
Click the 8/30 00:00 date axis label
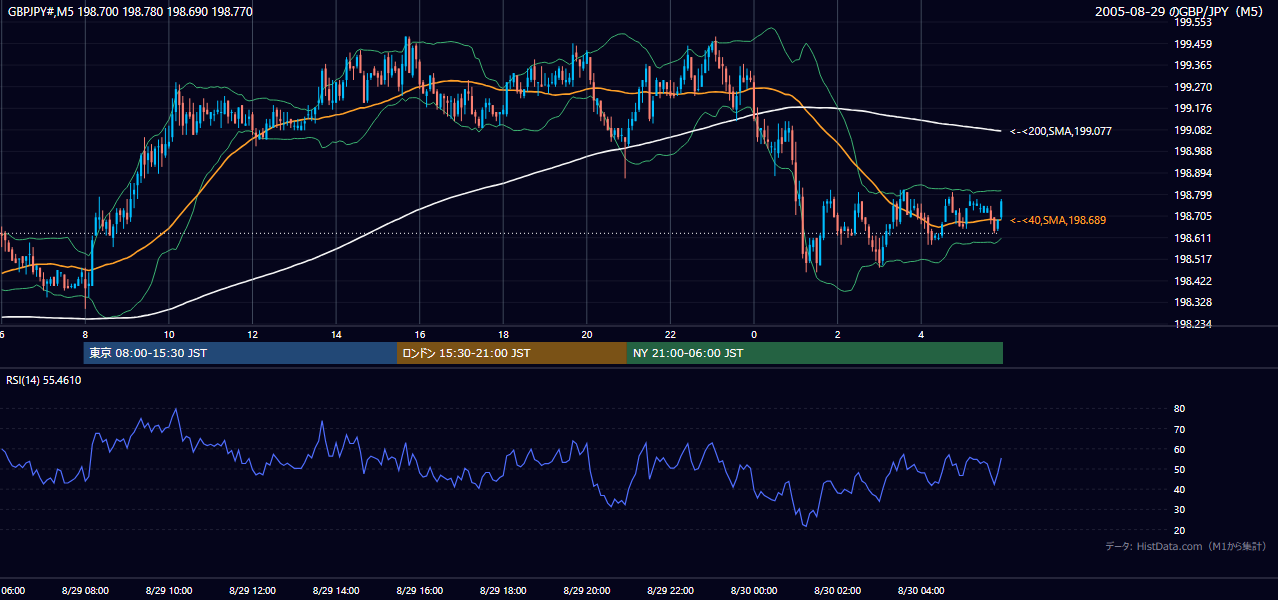click(754, 591)
